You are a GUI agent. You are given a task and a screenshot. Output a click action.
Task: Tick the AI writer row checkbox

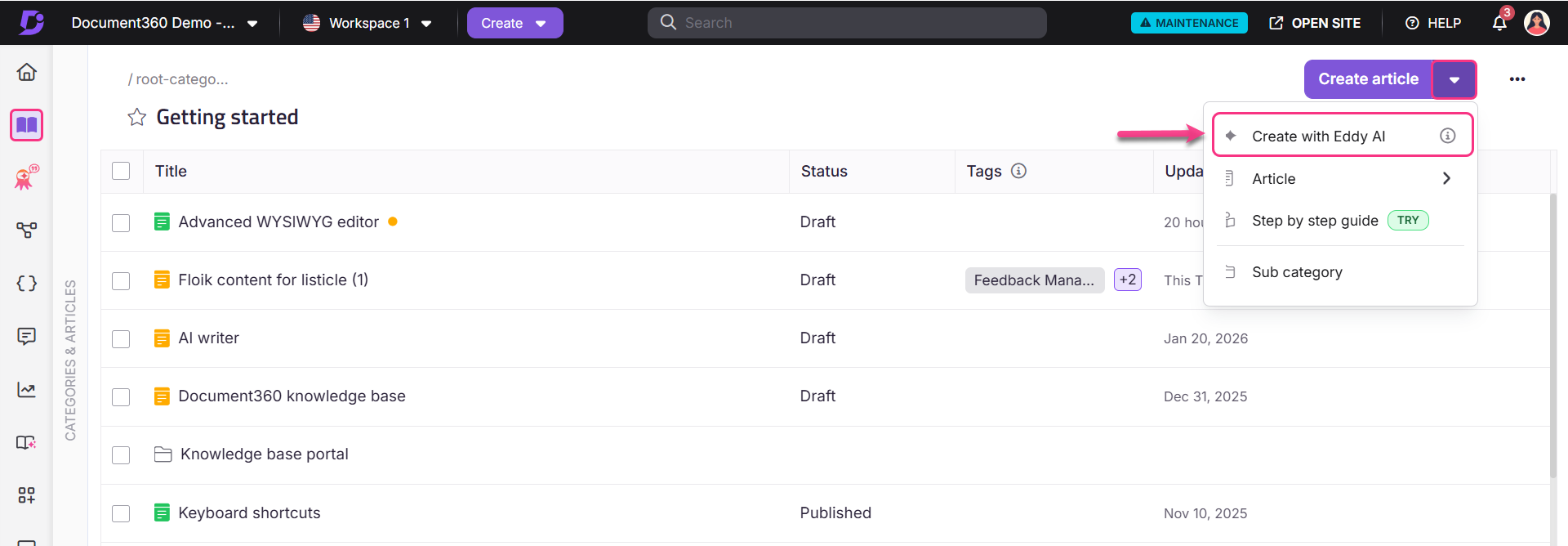click(x=121, y=338)
